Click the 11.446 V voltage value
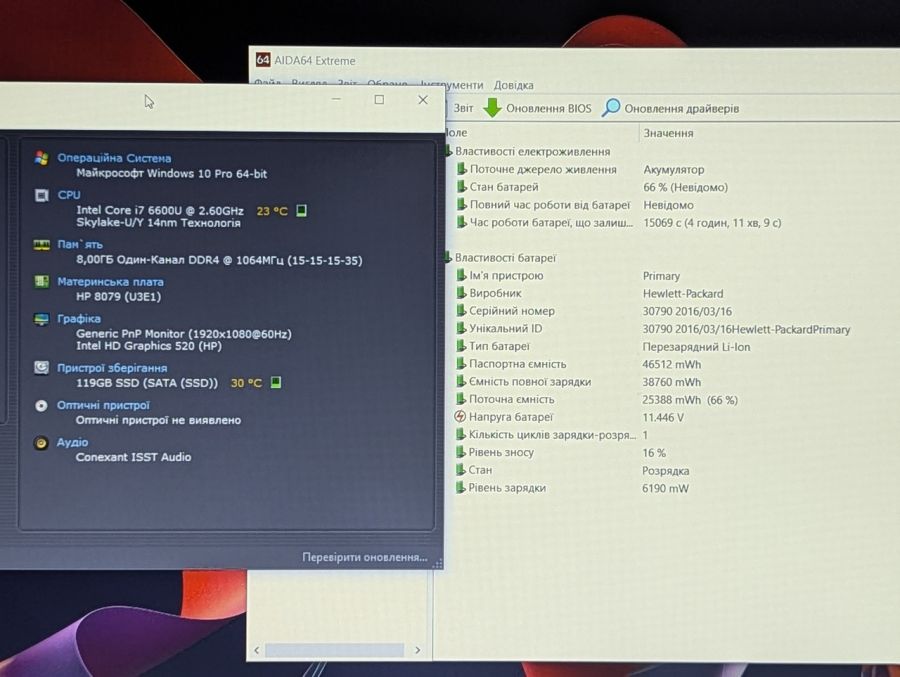Screen dimensions: 900x677 tap(663, 417)
